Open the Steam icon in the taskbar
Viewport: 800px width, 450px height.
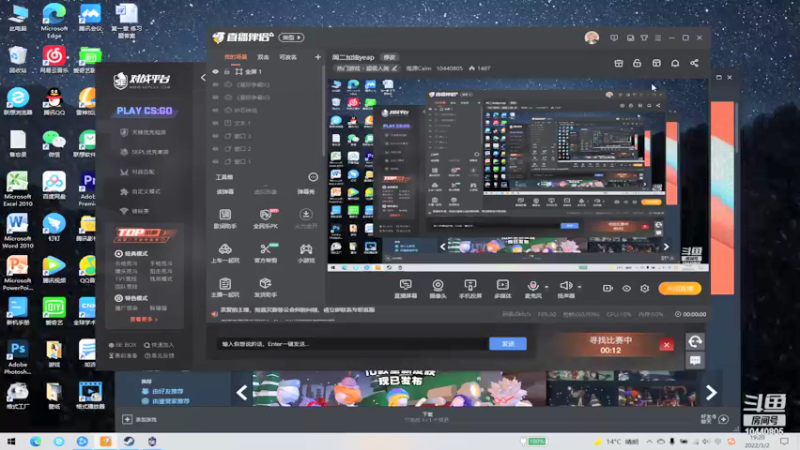pos(129,441)
